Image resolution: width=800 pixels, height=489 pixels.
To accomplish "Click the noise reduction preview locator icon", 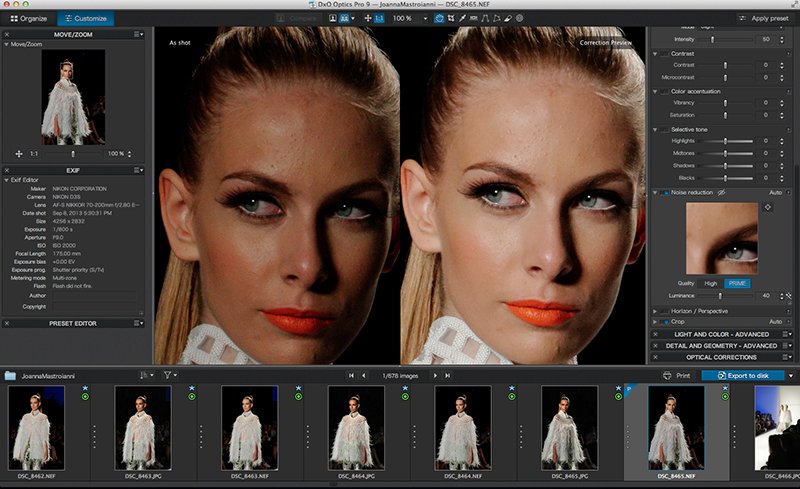I will [767, 207].
